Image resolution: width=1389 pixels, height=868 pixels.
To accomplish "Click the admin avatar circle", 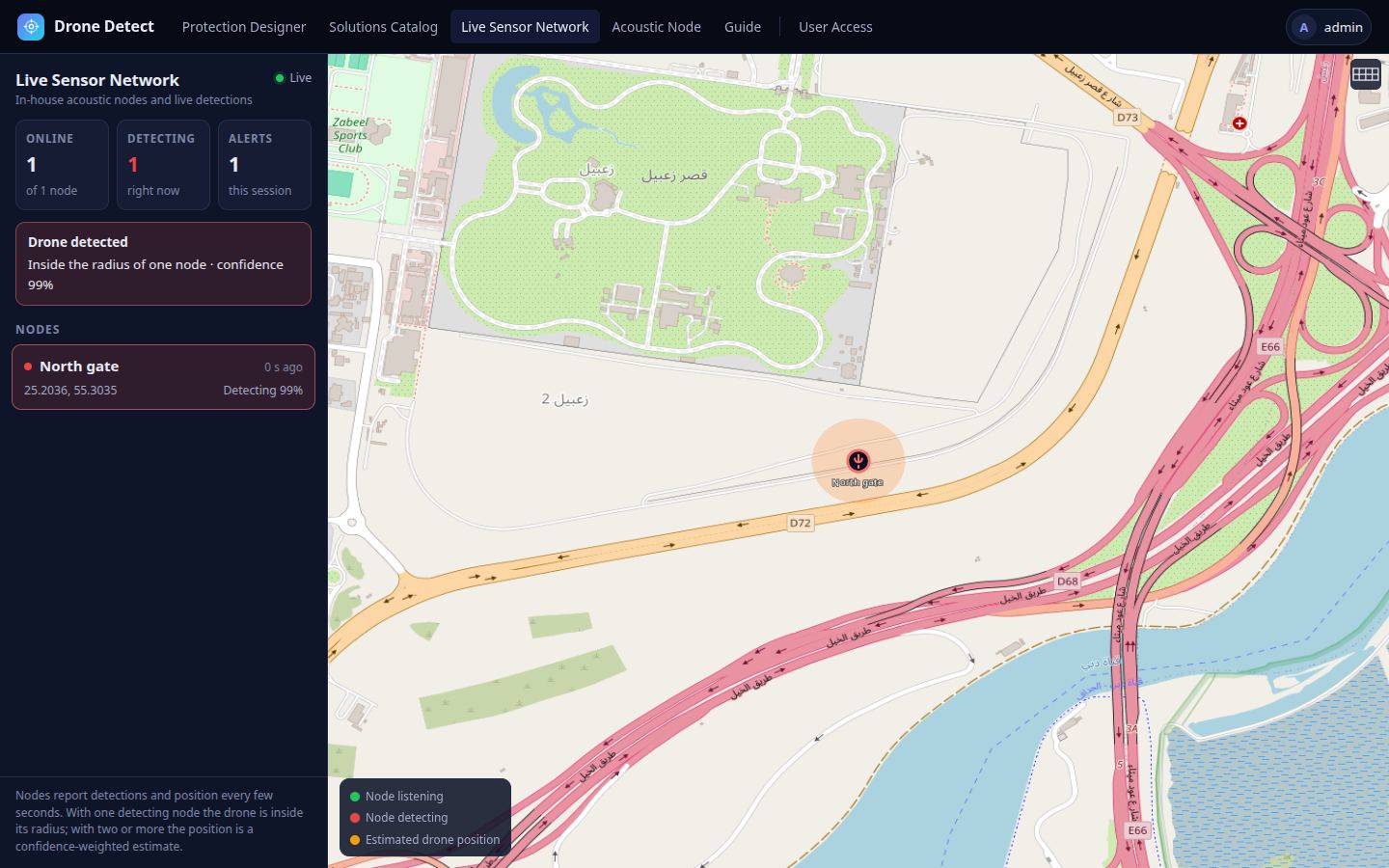I will [x=1304, y=27].
